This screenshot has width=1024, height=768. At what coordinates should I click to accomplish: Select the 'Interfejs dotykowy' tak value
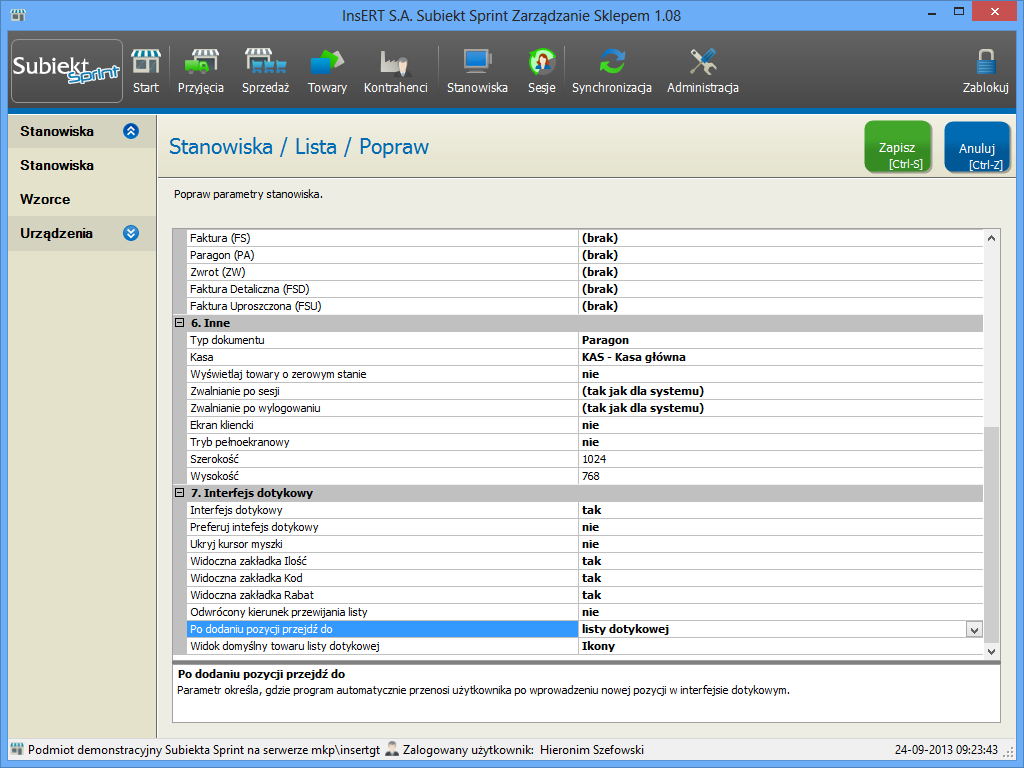pos(780,510)
